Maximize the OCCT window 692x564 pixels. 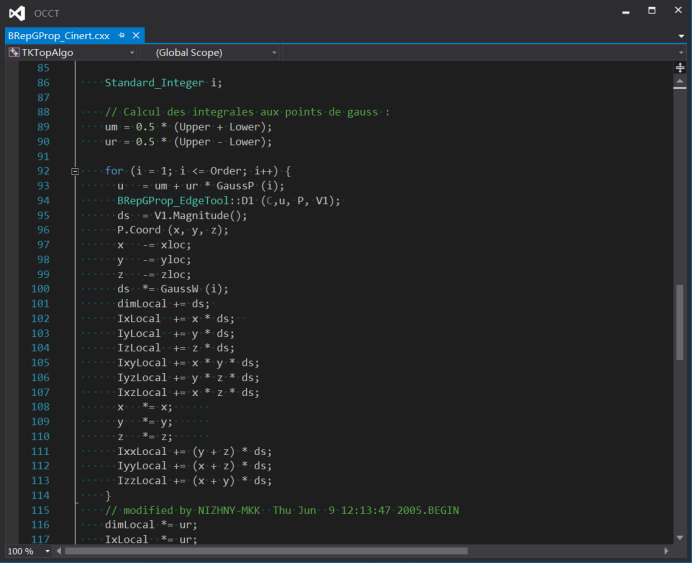click(650, 12)
